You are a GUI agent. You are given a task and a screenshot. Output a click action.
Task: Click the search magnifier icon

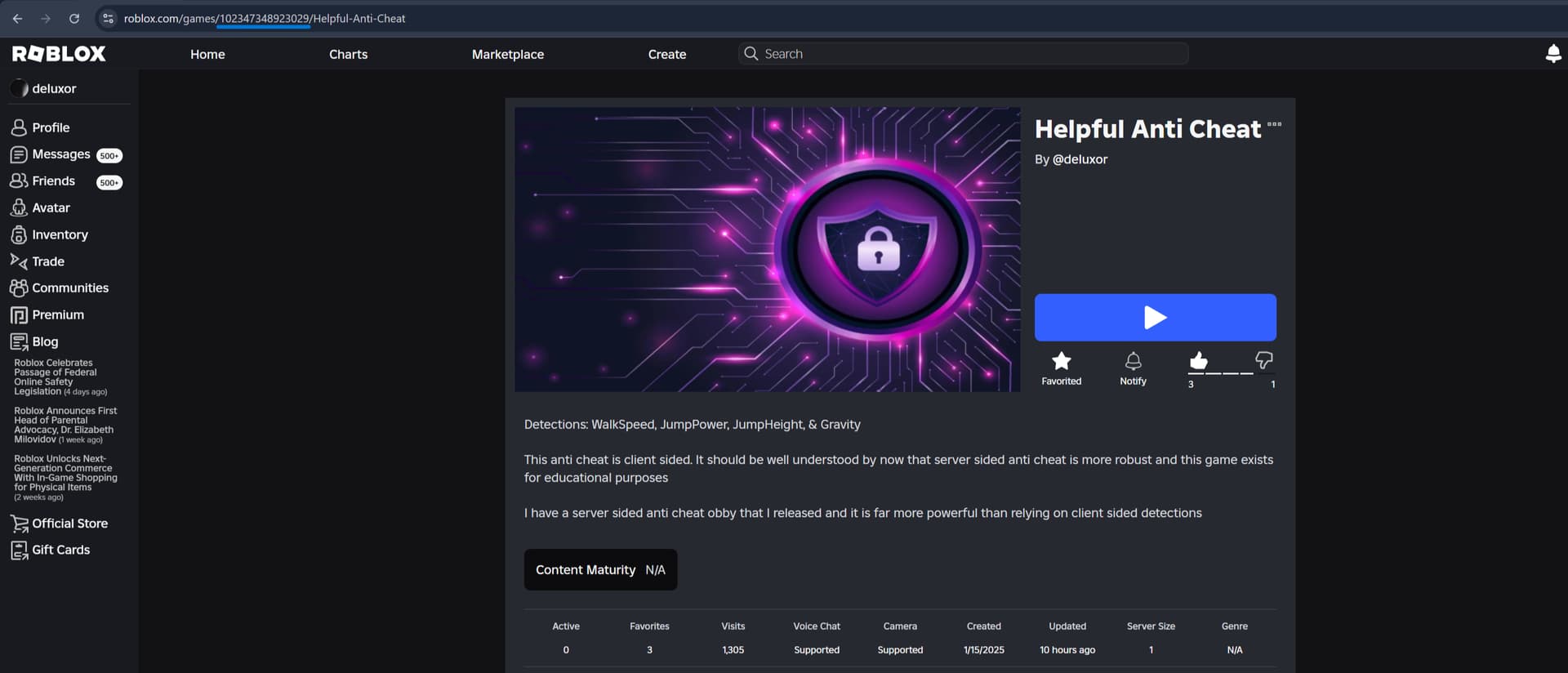pyautogui.click(x=751, y=54)
